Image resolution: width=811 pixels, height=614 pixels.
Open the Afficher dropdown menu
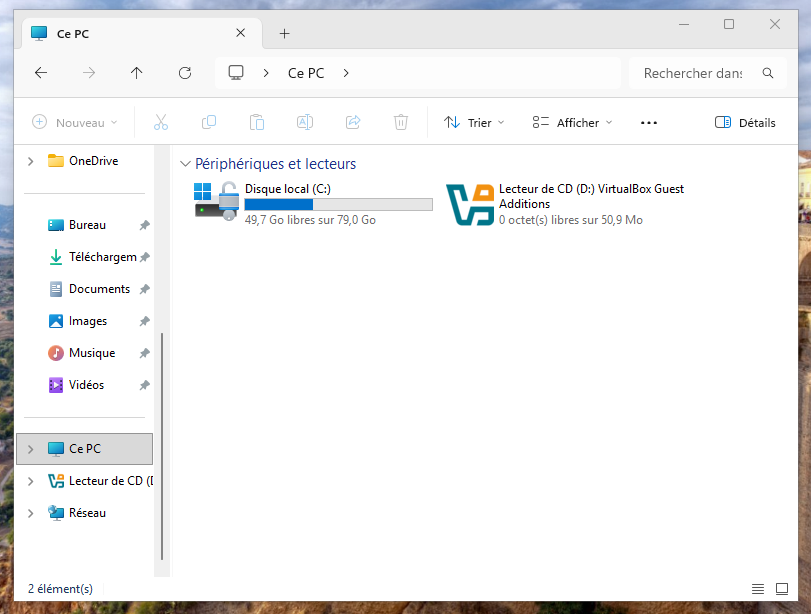pyautogui.click(x=572, y=123)
